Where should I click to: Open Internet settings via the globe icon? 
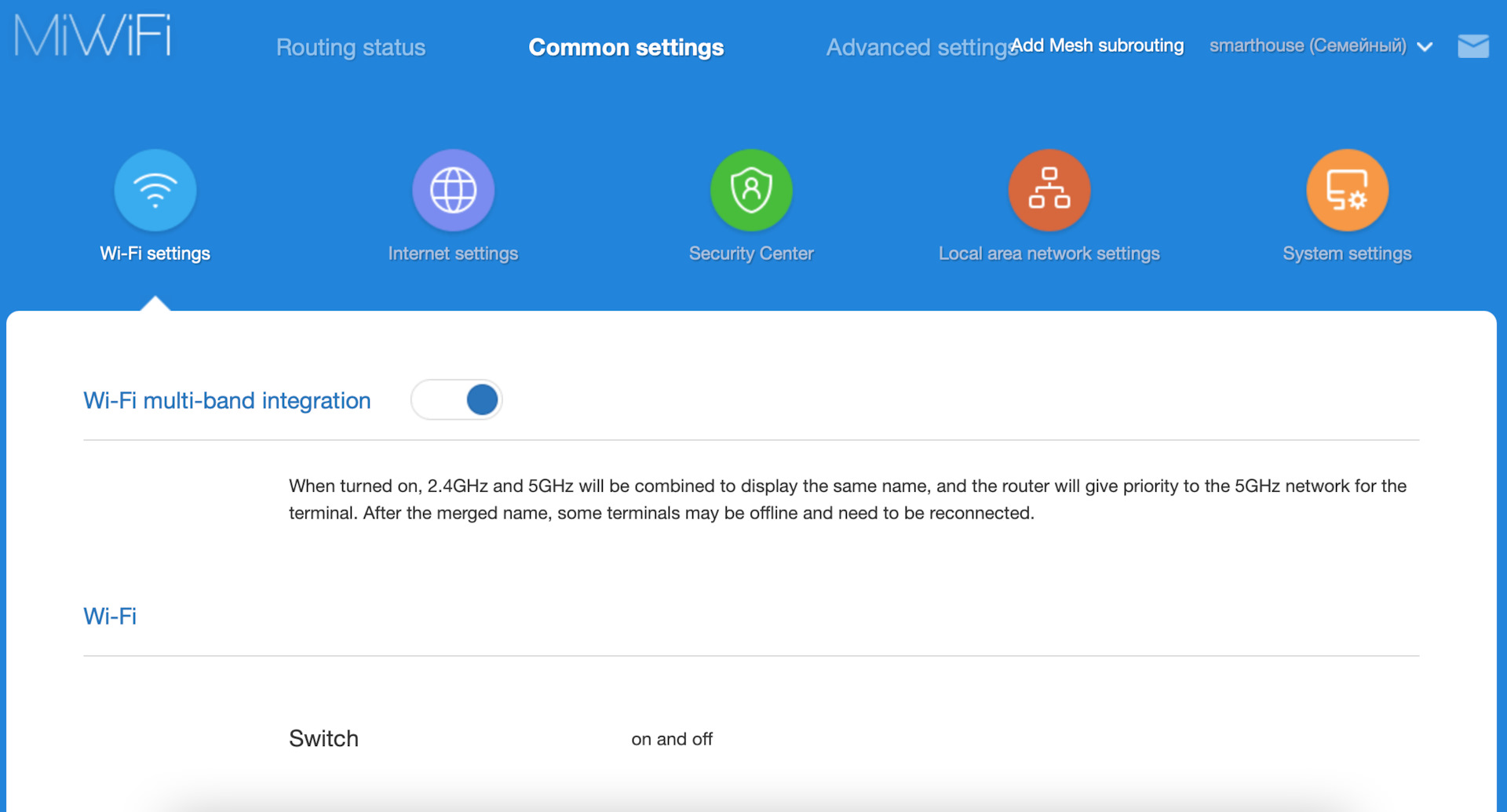coord(453,190)
